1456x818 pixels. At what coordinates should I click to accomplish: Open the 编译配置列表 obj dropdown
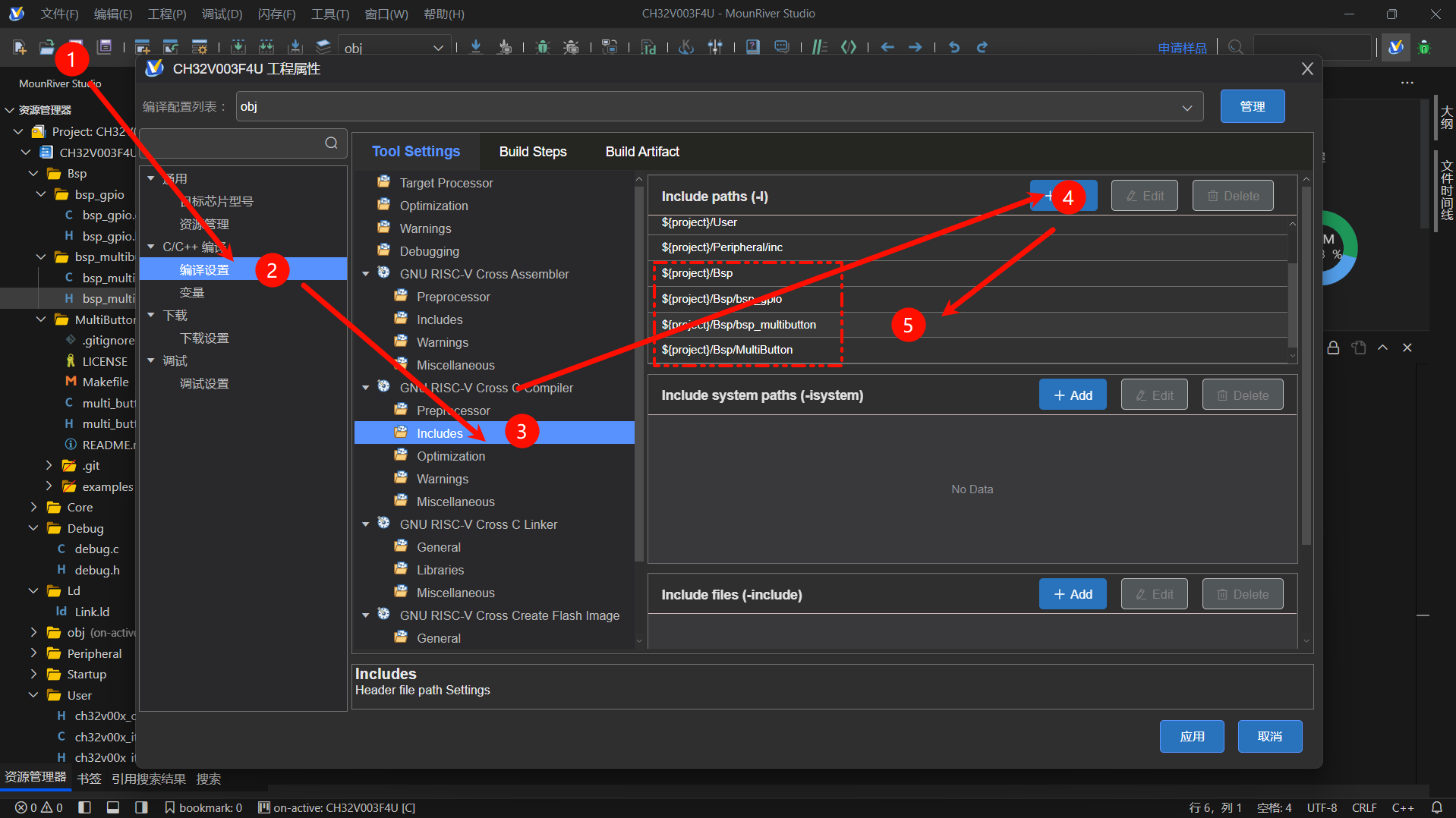720,107
